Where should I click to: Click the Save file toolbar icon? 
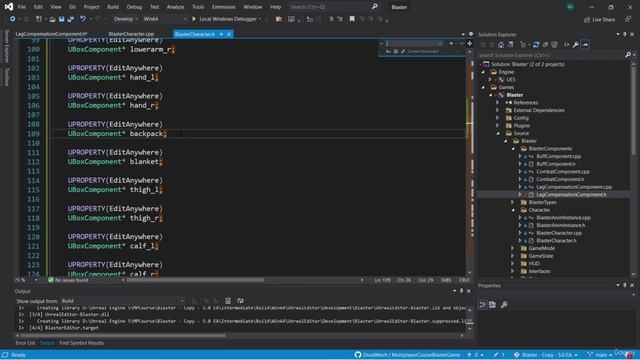coord(61,19)
